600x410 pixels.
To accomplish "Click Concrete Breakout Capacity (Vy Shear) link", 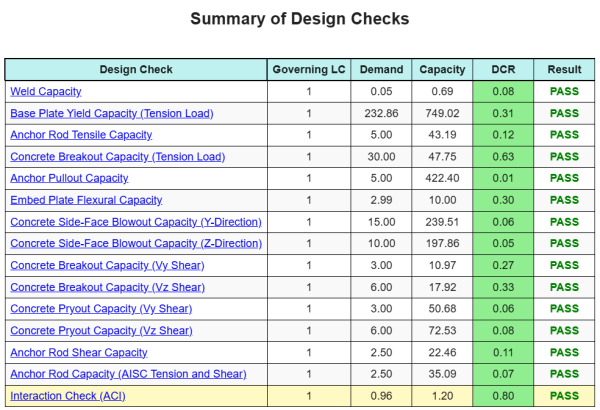I will point(107,265).
